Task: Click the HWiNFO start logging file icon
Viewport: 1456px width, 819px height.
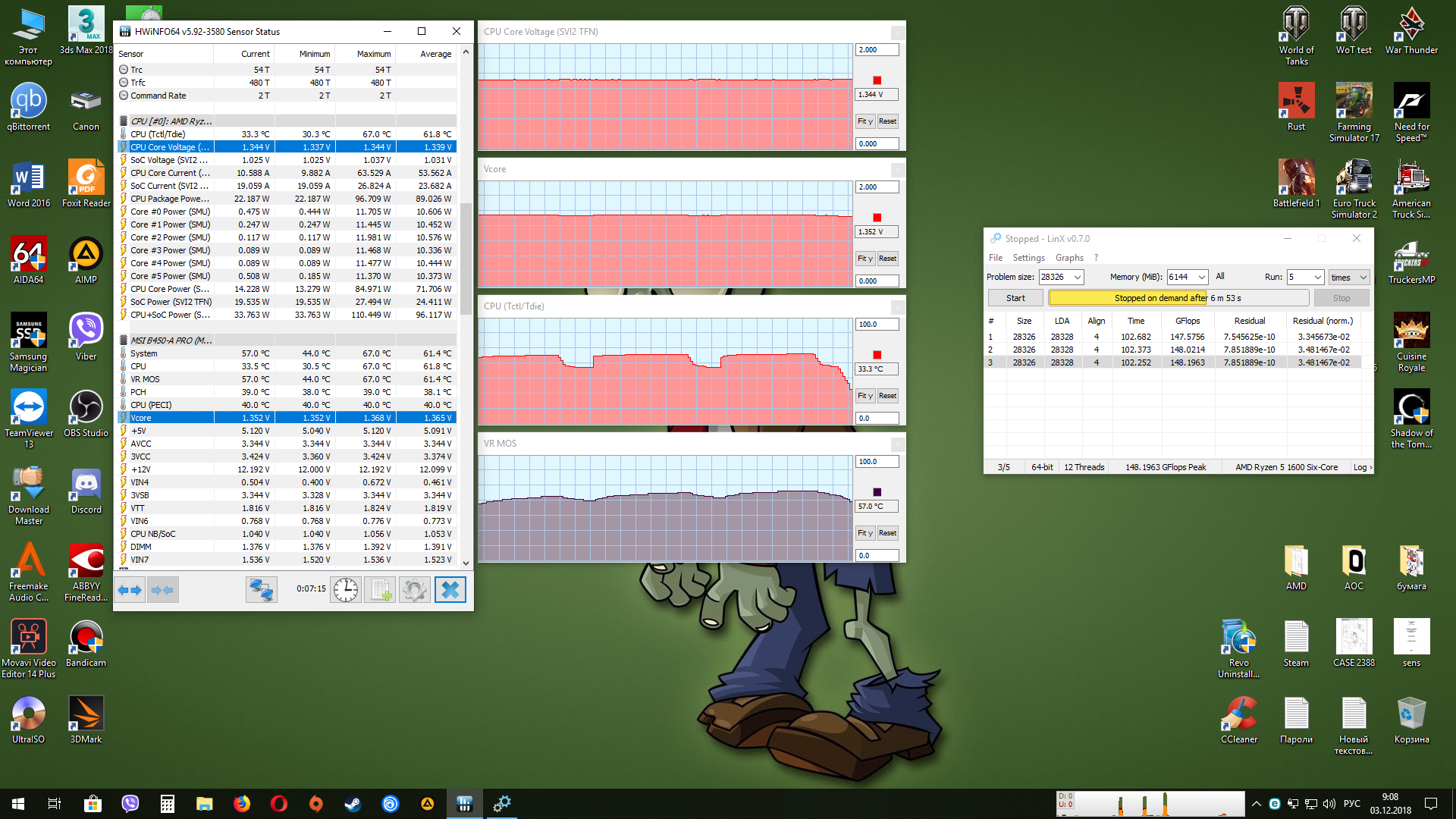Action: pos(380,590)
